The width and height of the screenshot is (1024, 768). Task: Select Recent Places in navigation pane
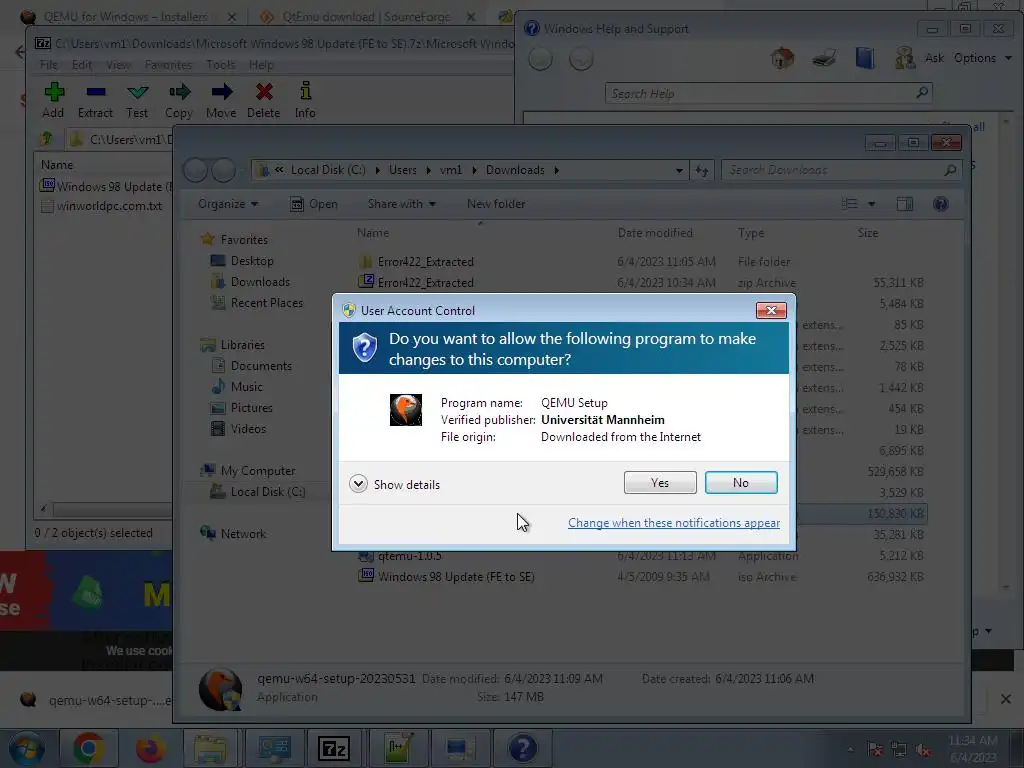257,302
